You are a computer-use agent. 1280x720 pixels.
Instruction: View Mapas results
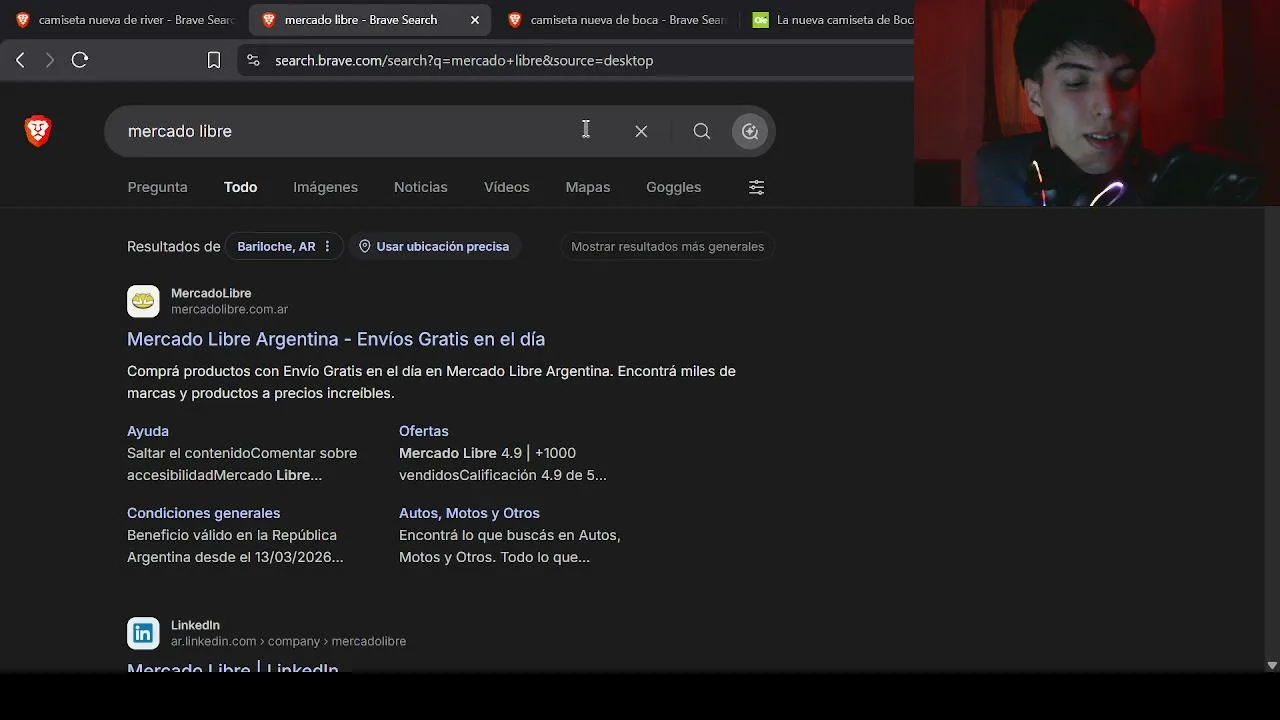pos(587,187)
